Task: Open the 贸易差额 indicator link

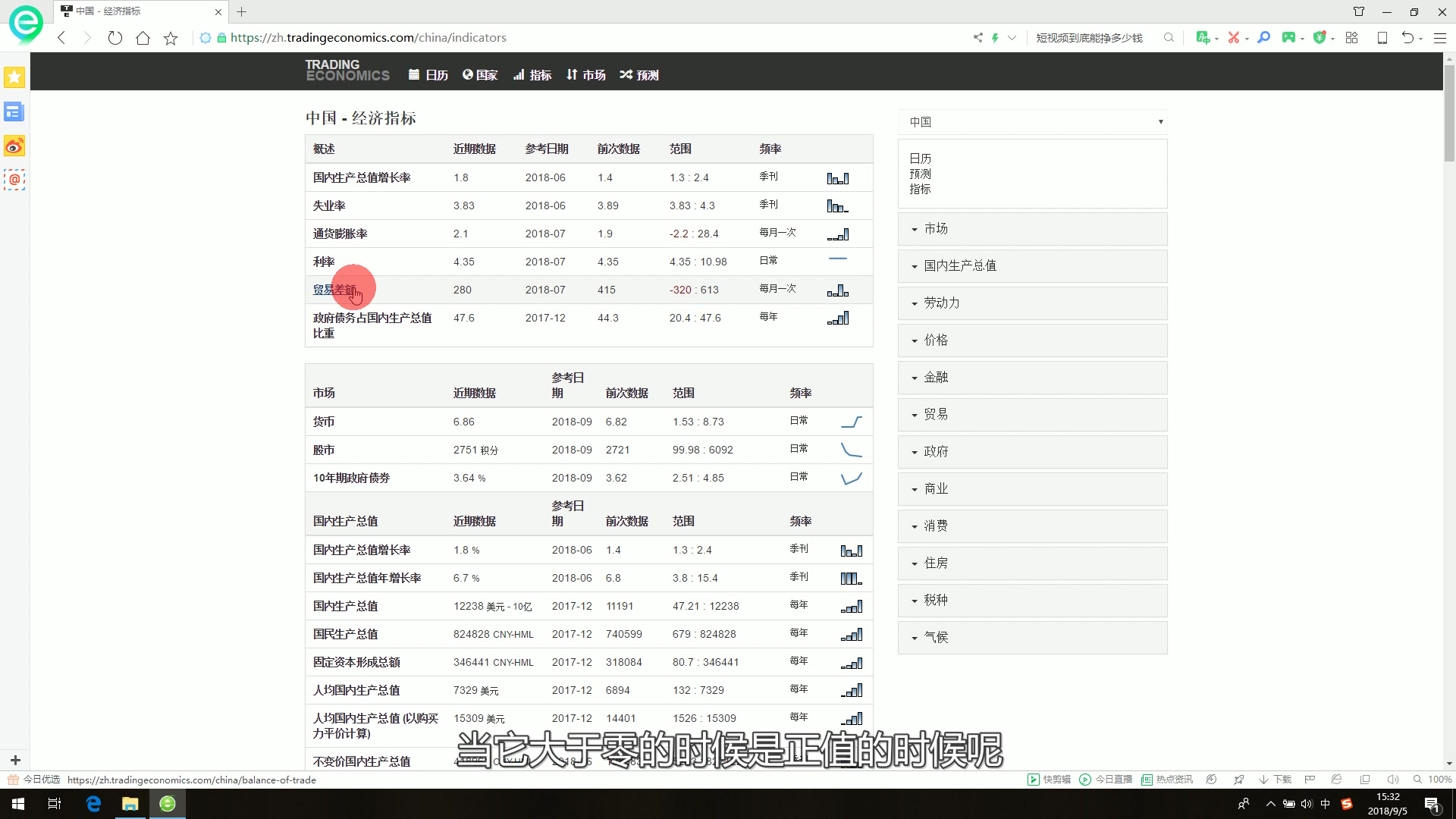Action: coord(334,290)
